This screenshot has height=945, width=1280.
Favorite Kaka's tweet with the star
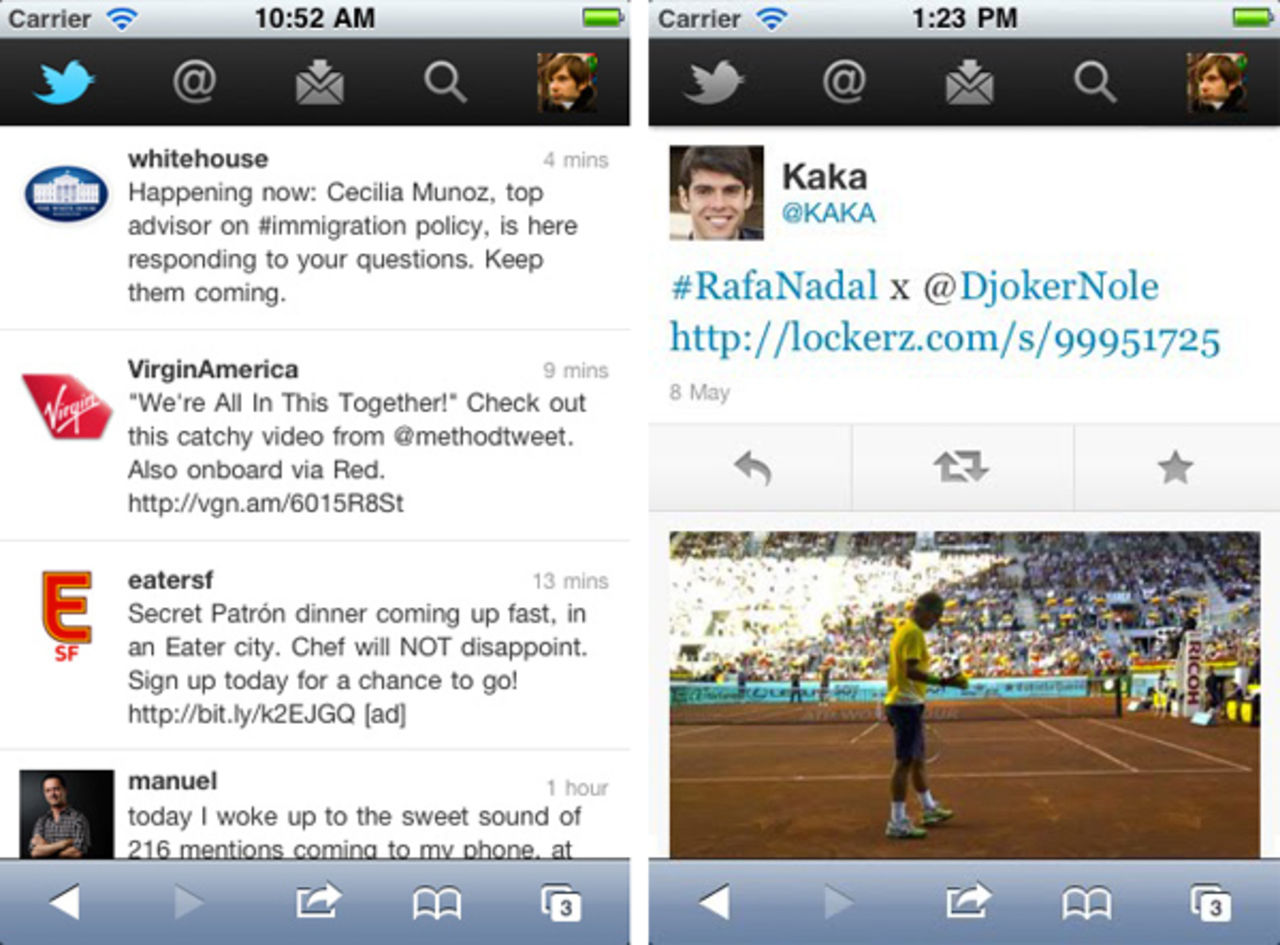[x=1176, y=467]
